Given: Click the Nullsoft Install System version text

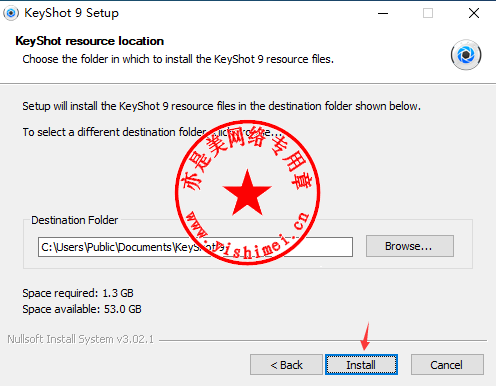Looking at the screenshot, I should click(x=80, y=339).
